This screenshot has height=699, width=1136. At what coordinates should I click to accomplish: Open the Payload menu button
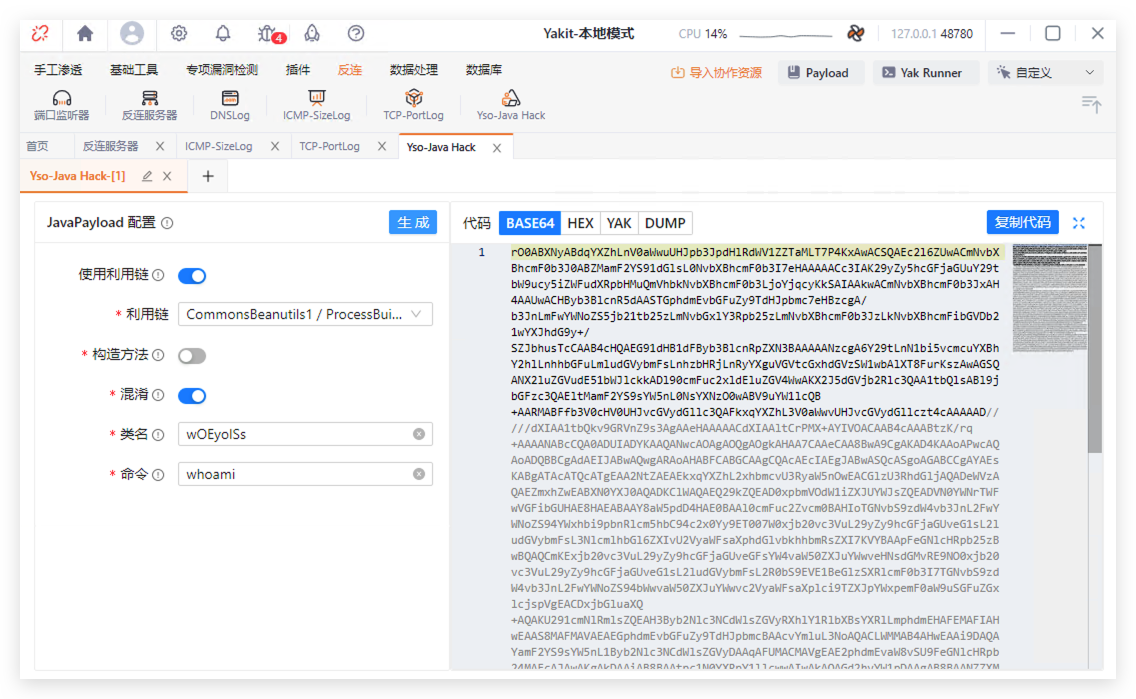(818, 73)
